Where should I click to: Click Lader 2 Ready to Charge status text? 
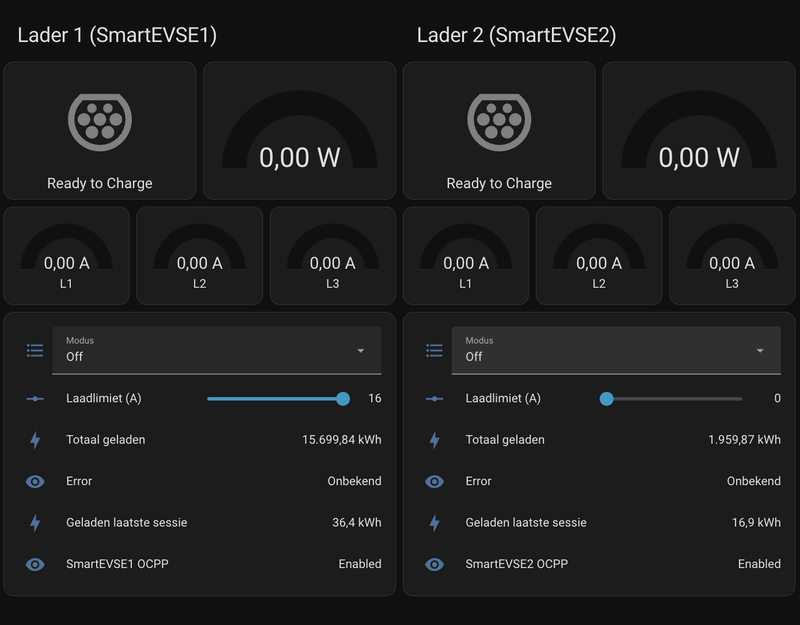(x=499, y=184)
